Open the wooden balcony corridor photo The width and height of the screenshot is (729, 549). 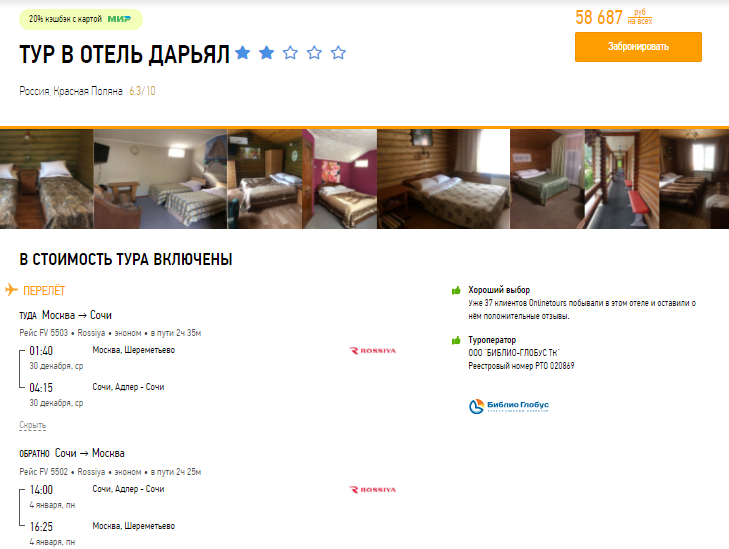622,179
